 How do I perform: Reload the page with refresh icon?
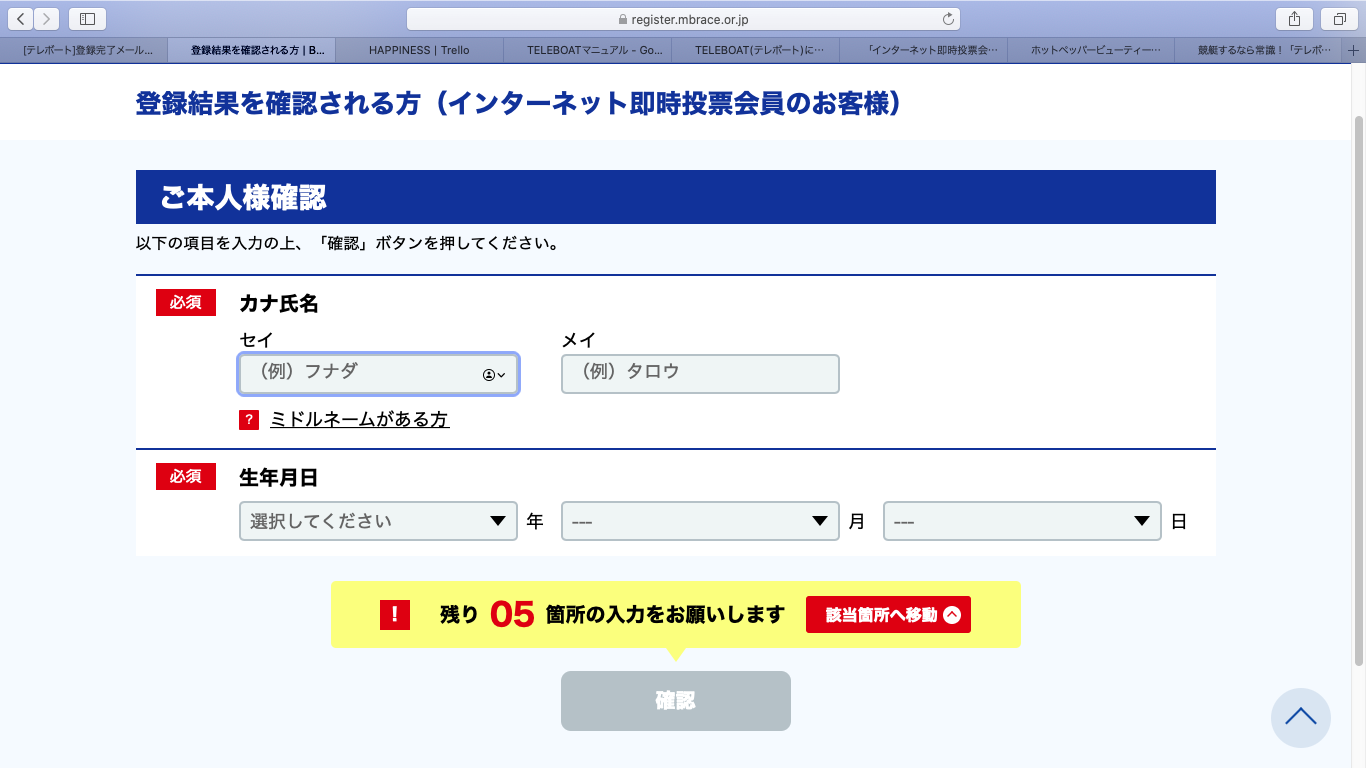coord(948,19)
